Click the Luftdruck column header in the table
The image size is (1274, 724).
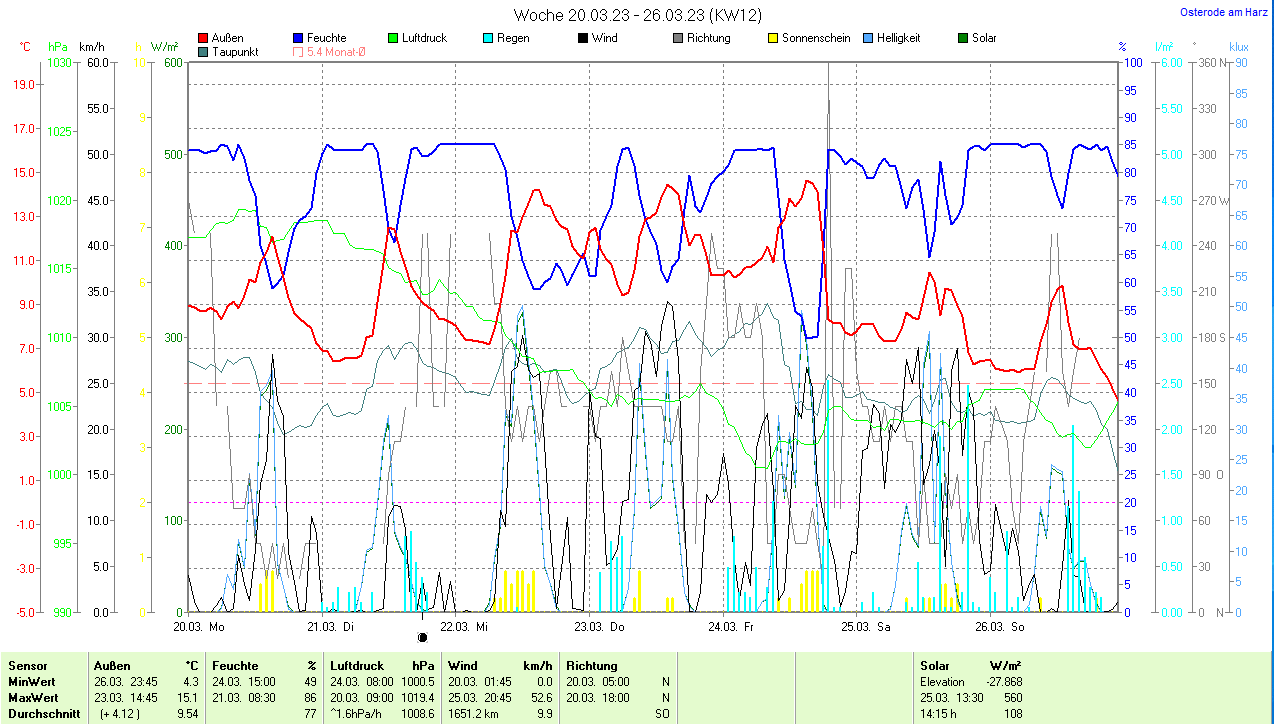(355, 665)
